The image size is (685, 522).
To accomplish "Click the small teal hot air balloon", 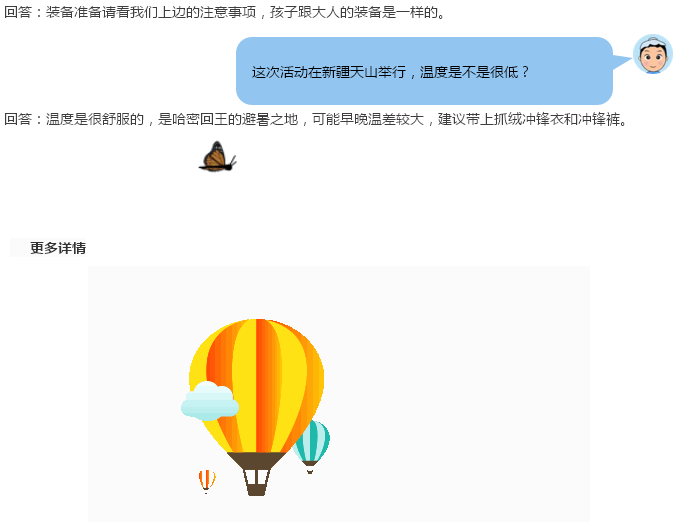I will point(312,446).
